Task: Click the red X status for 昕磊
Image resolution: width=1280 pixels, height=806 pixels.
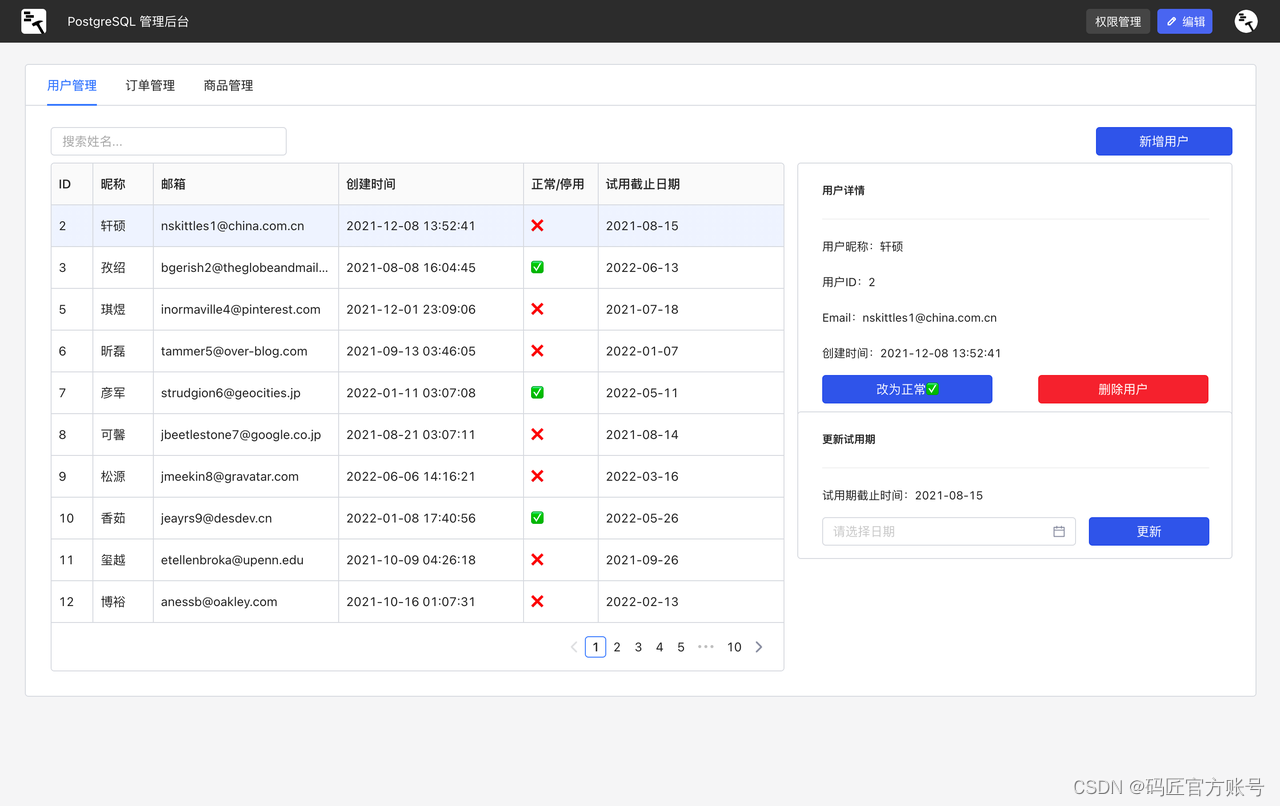Action: [x=537, y=351]
